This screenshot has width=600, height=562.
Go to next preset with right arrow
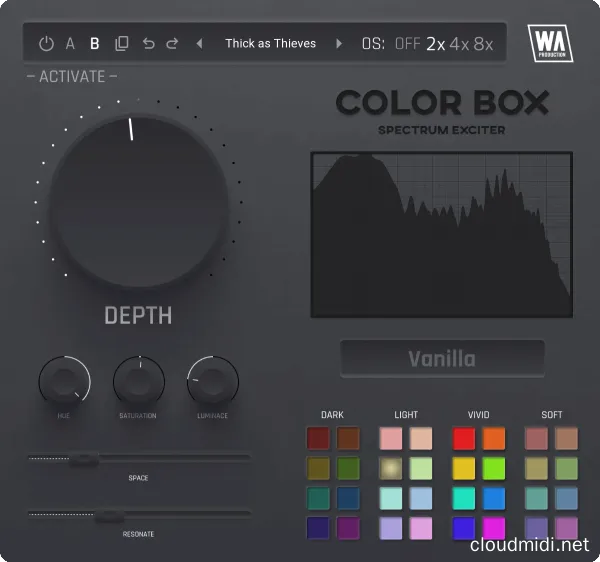[339, 43]
